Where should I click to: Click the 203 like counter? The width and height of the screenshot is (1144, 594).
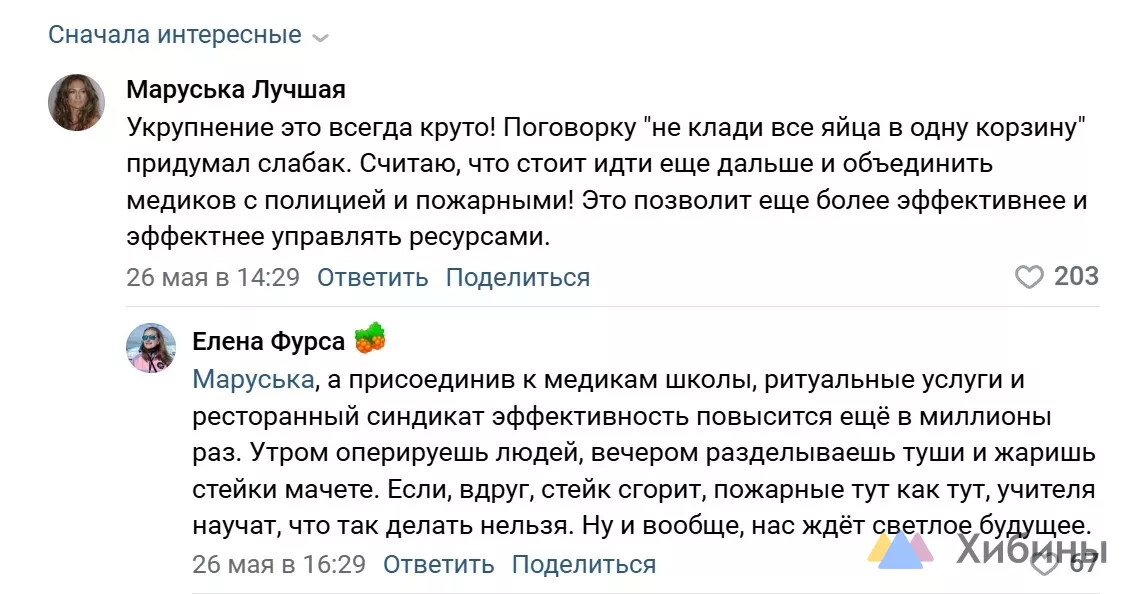pyautogui.click(x=1076, y=276)
